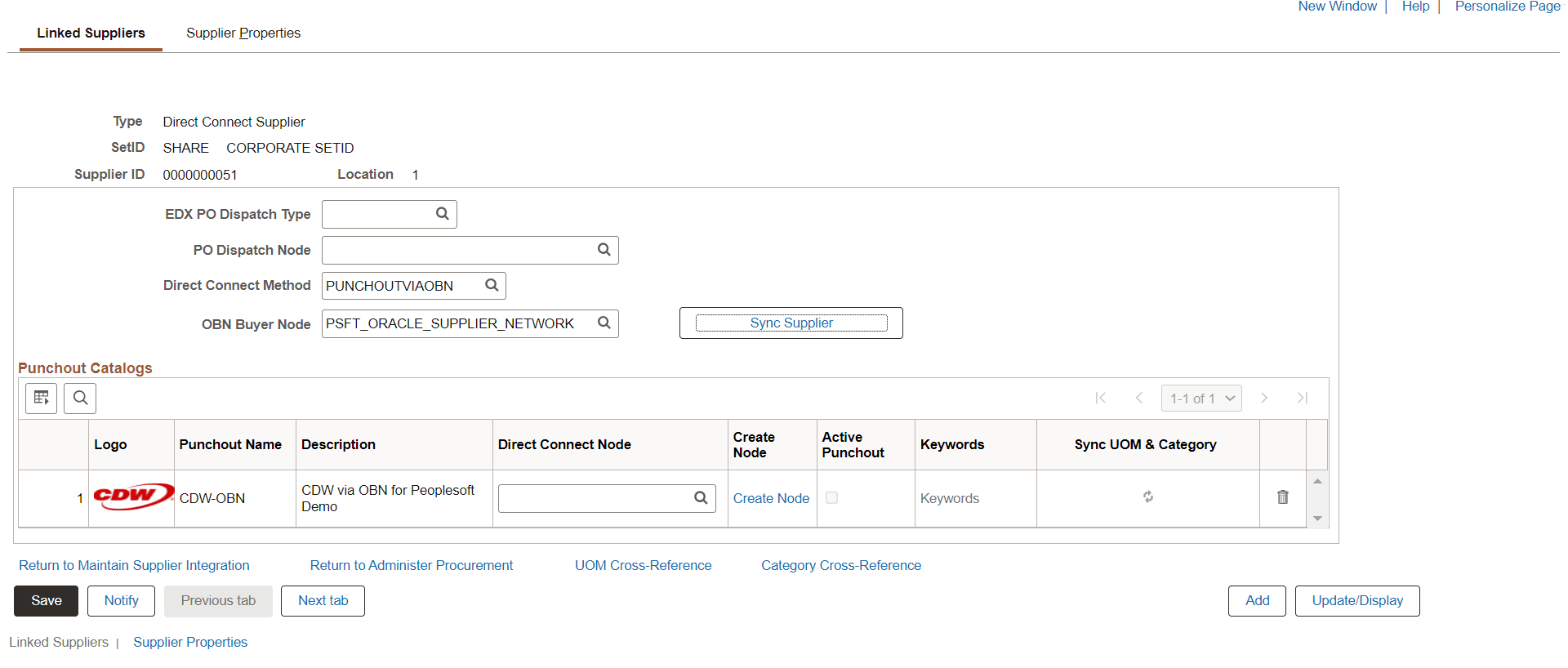Click the Previous tab button
The width and height of the screenshot is (1568, 668).
[x=218, y=601]
